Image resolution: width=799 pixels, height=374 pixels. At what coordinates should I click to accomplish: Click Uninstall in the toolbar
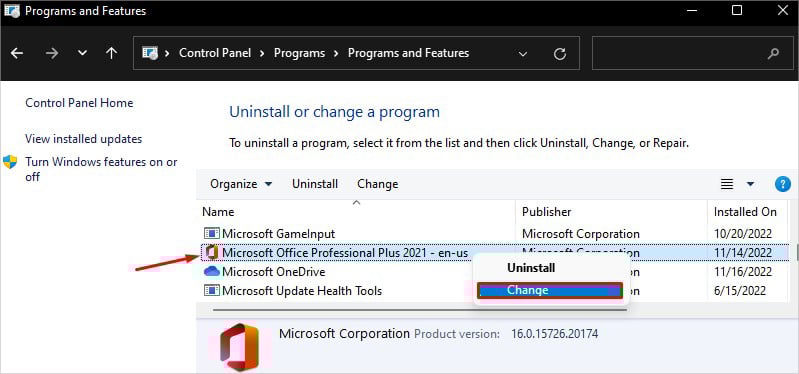tap(315, 184)
